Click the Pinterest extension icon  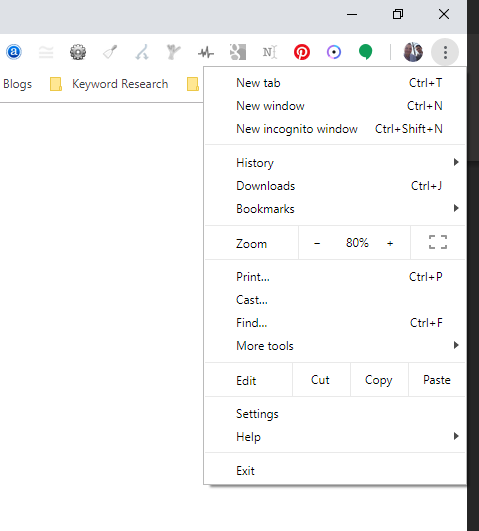click(x=301, y=52)
